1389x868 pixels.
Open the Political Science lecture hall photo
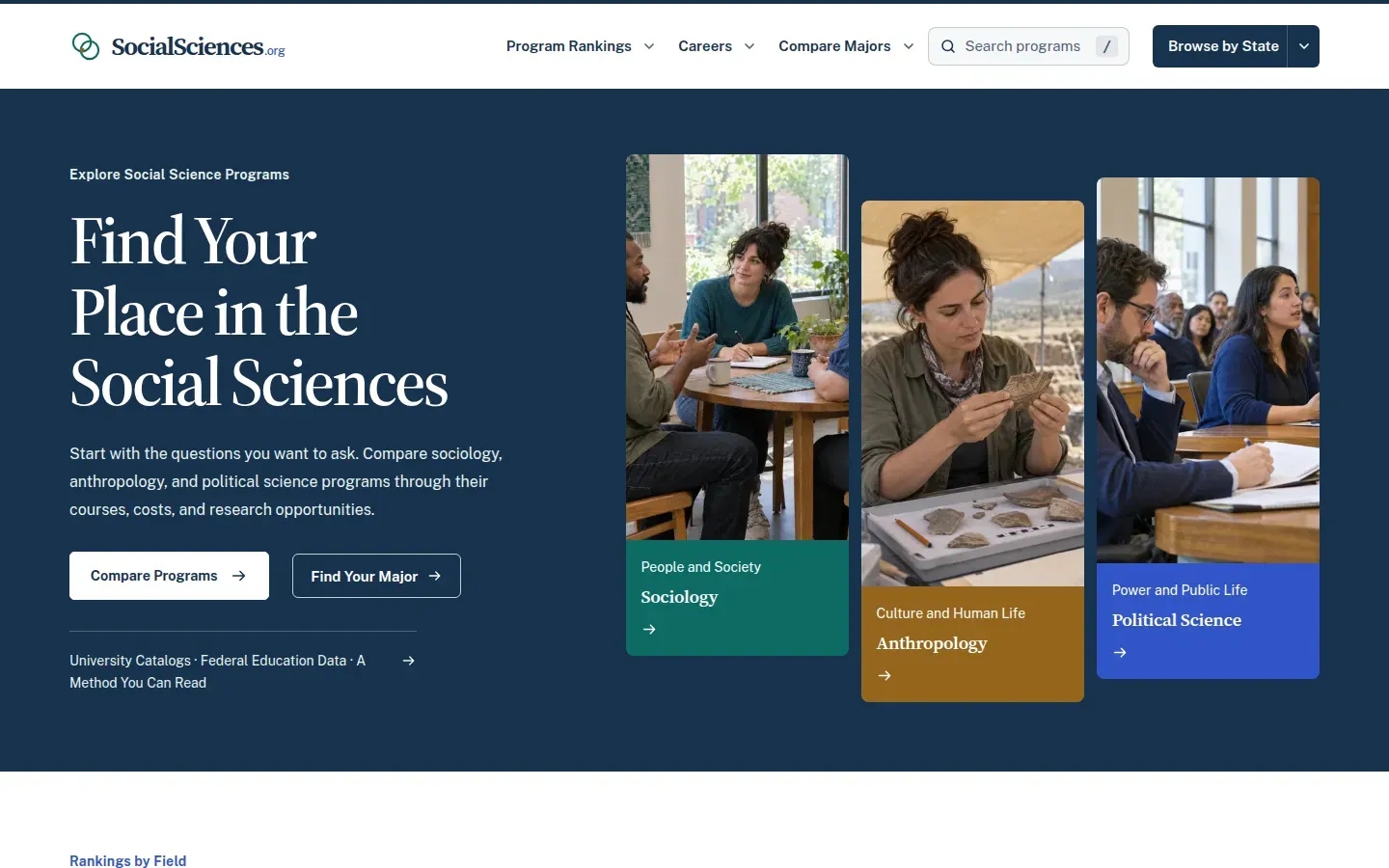point(1208,370)
